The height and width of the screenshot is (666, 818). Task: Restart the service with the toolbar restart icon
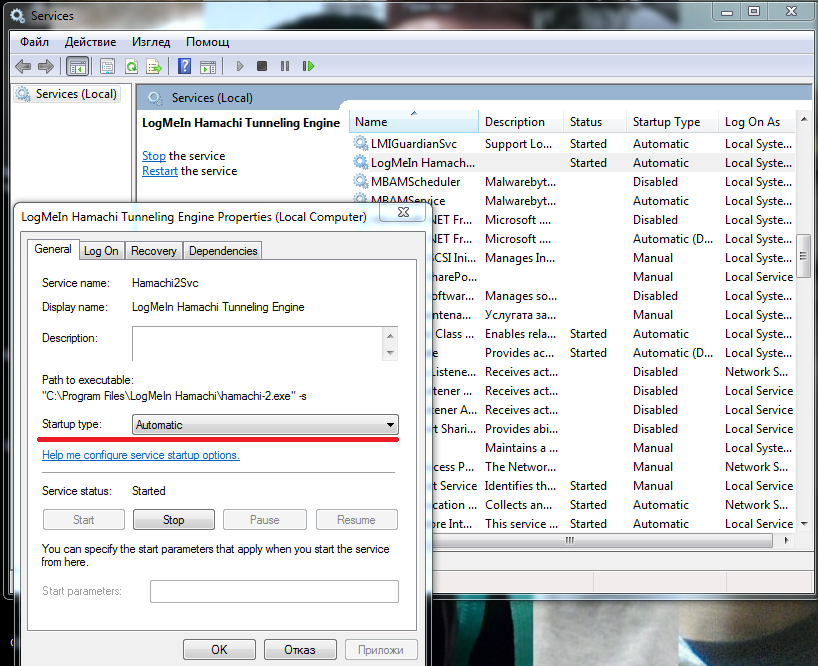[308, 66]
